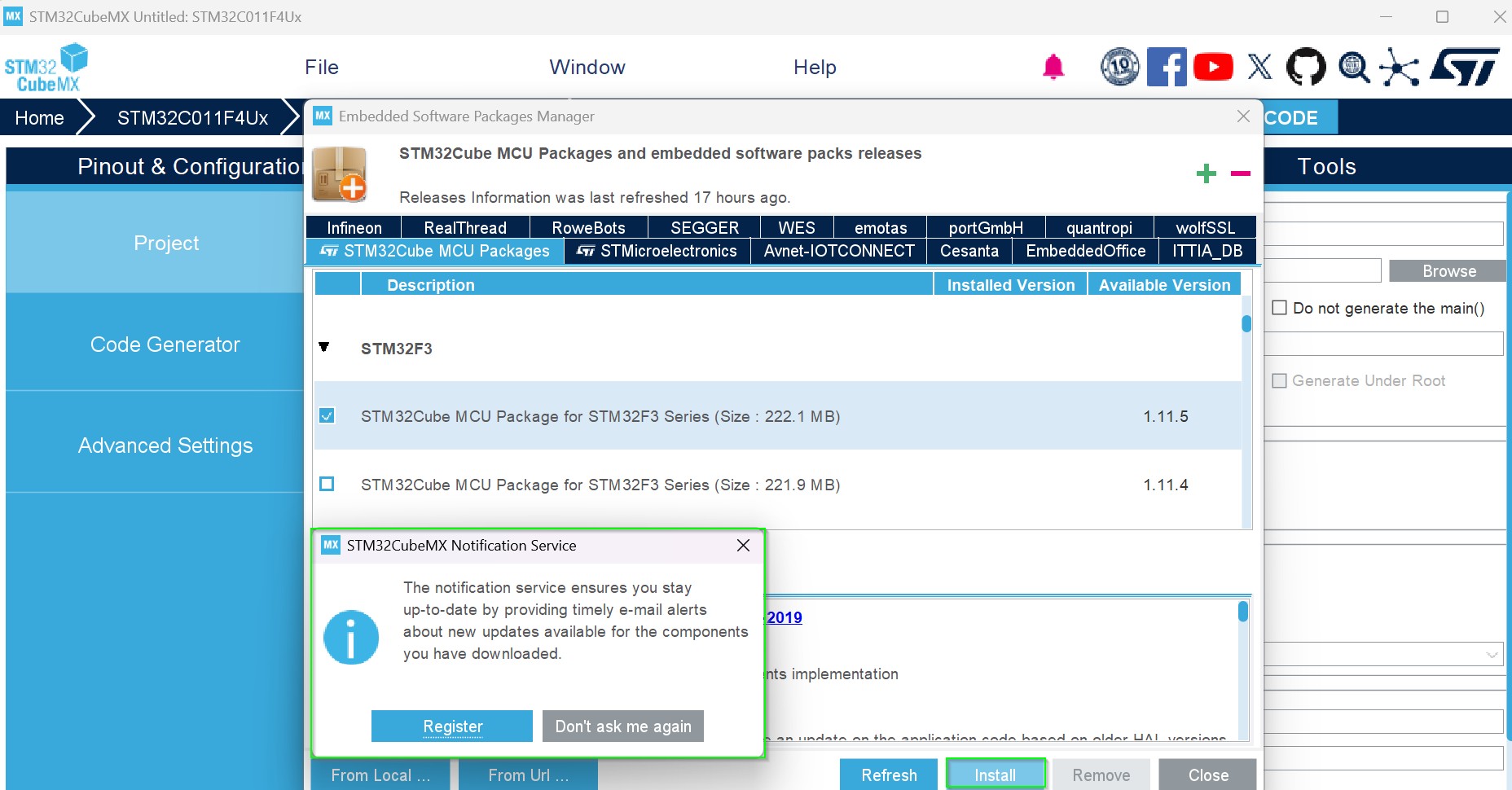
Task: Click the From Url ... button
Action: click(x=528, y=775)
